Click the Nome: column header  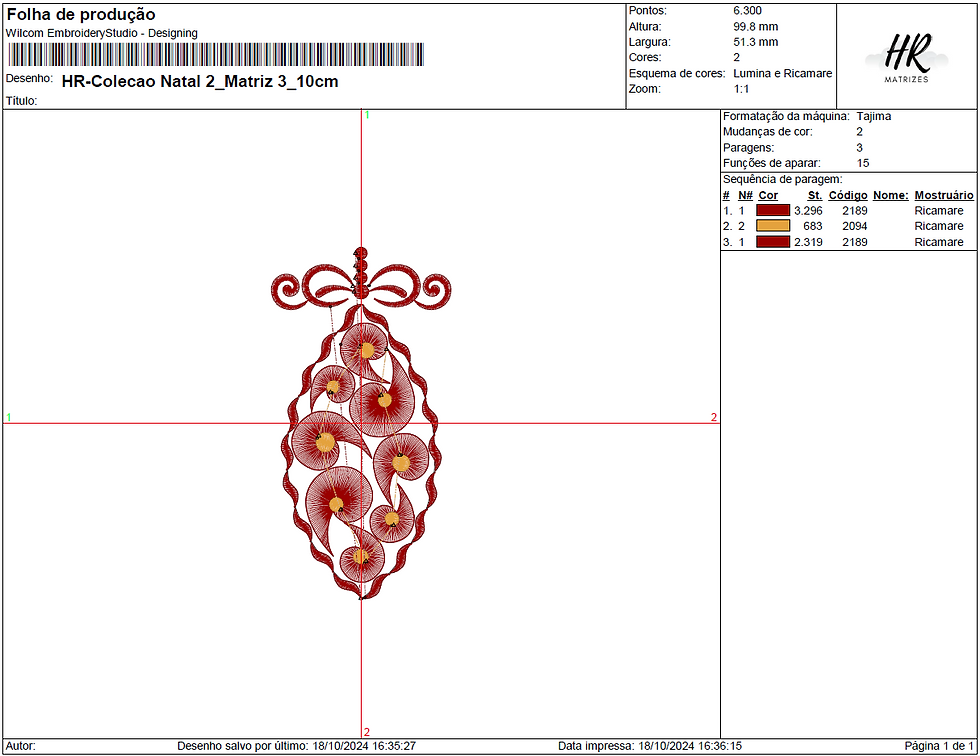point(891,195)
